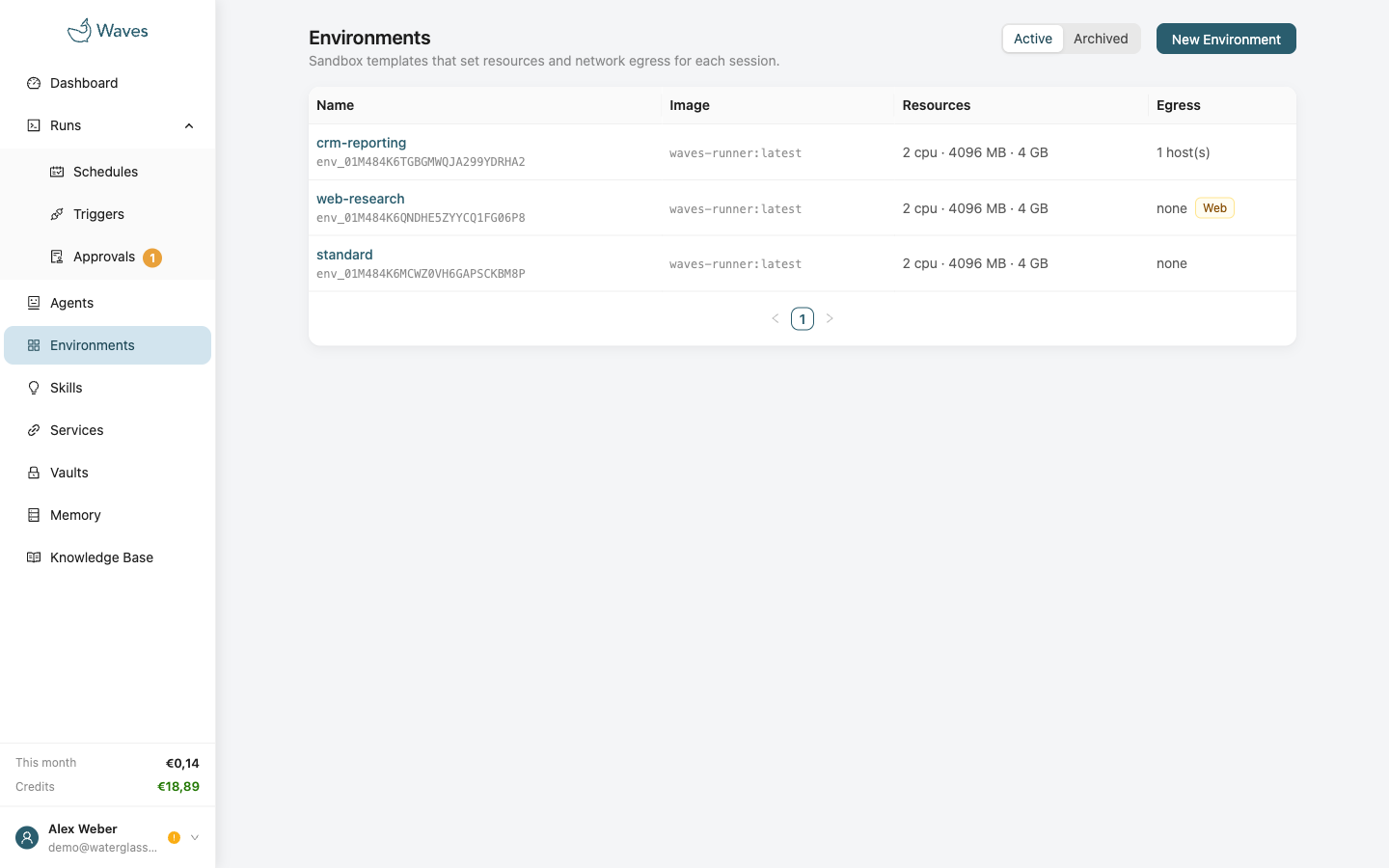Viewport: 1389px width, 868px height.
Task: Click the Vaults lock icon
Action: point(34,473)
